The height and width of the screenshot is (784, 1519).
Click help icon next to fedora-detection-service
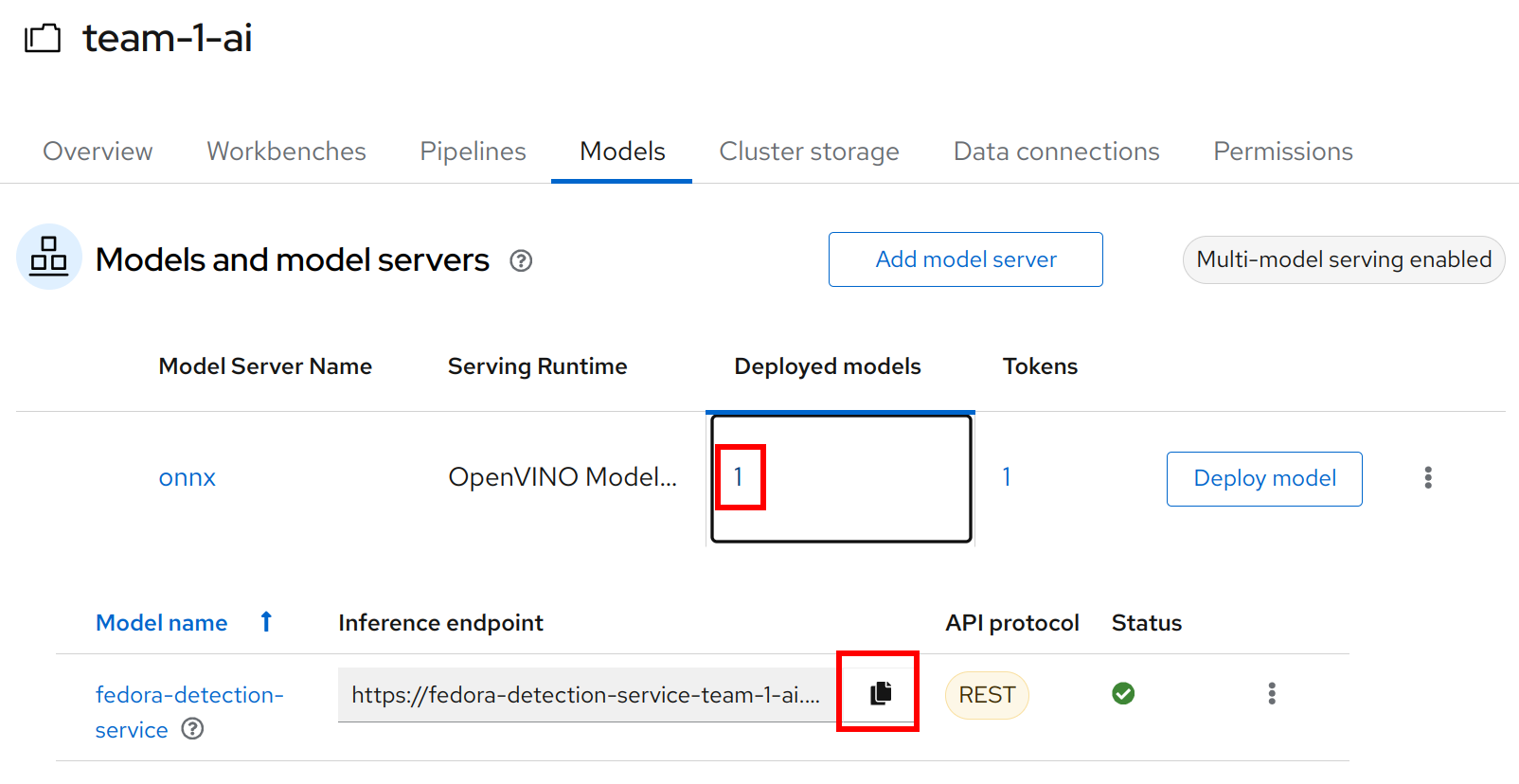[192, 728]
